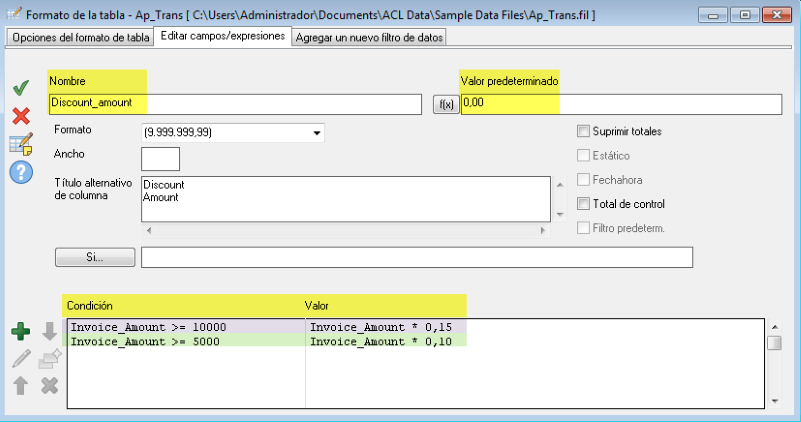Click the Ancho width input box
This screenshot has height=422, width=801.
(160, 158)
